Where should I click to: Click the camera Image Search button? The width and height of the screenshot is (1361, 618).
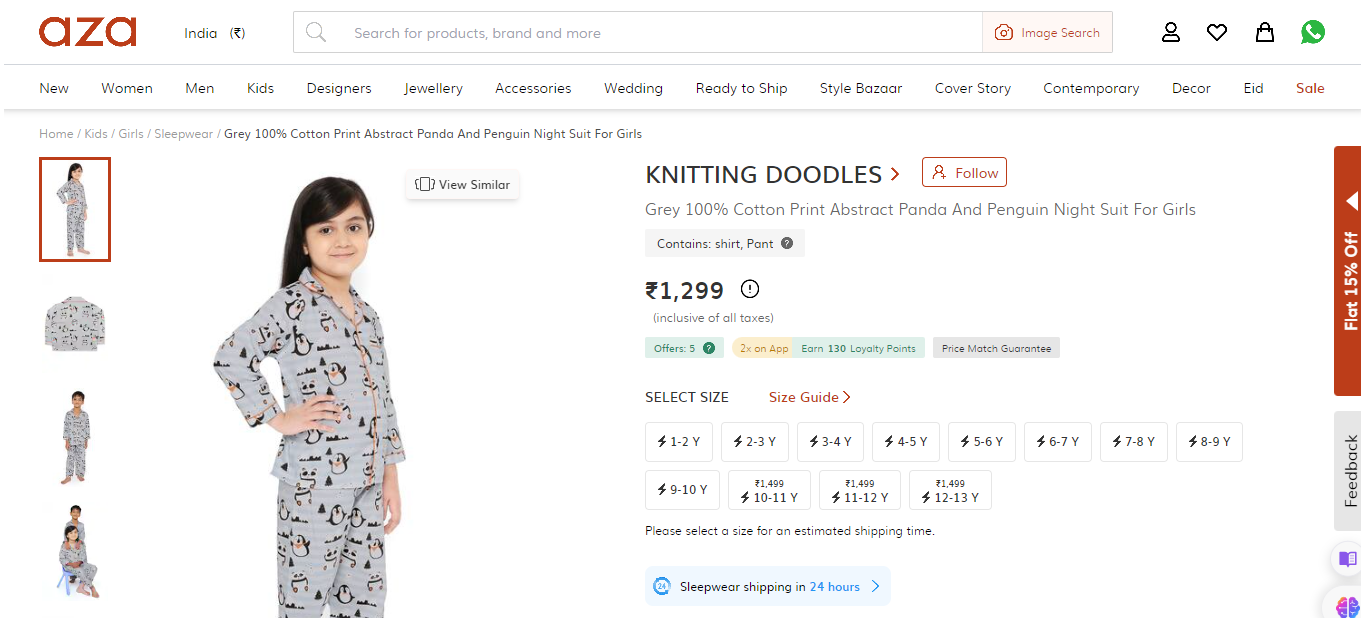click(x=1047, y=33)
